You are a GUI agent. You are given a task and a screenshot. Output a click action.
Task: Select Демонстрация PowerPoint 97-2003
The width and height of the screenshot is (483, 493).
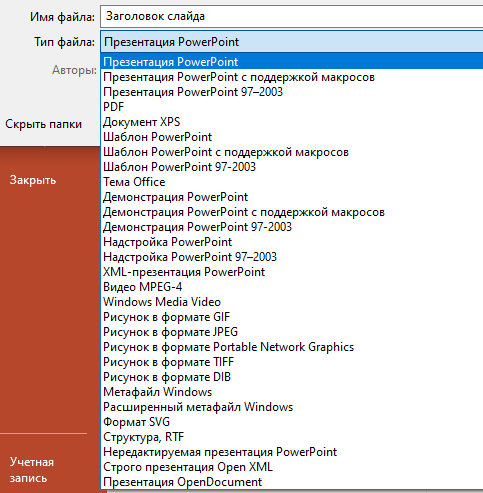(x=292, y=227)
